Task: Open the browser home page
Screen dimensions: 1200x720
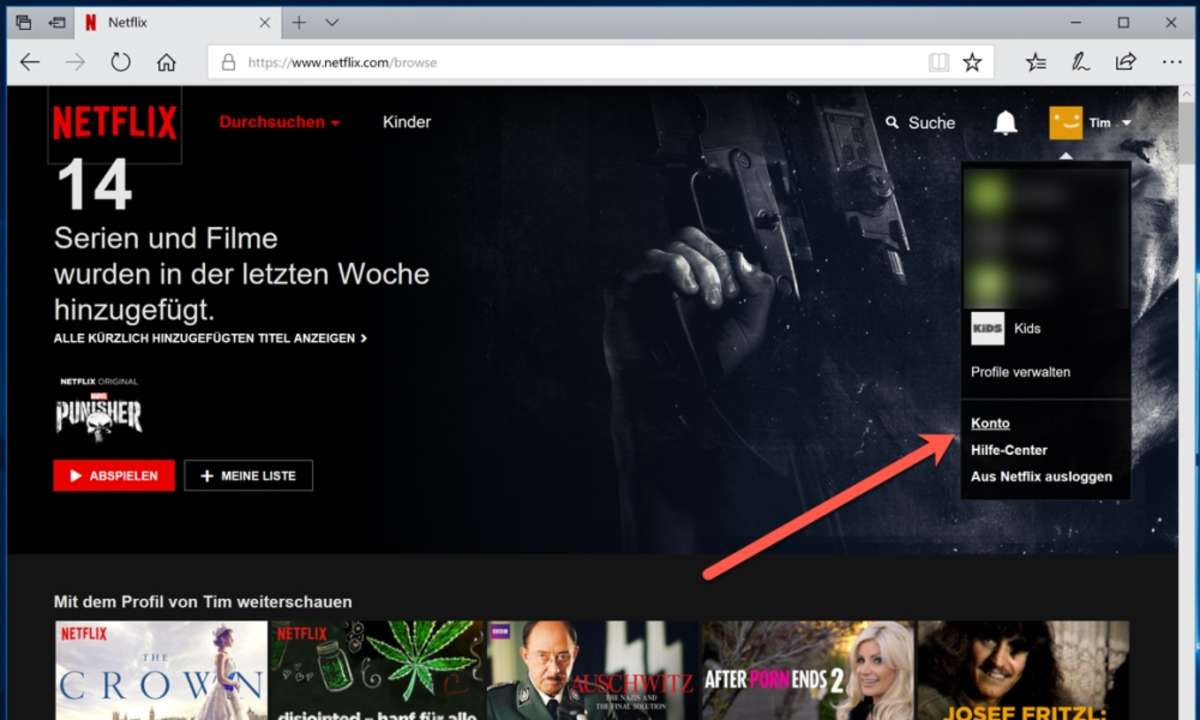Action: [166, 62]
